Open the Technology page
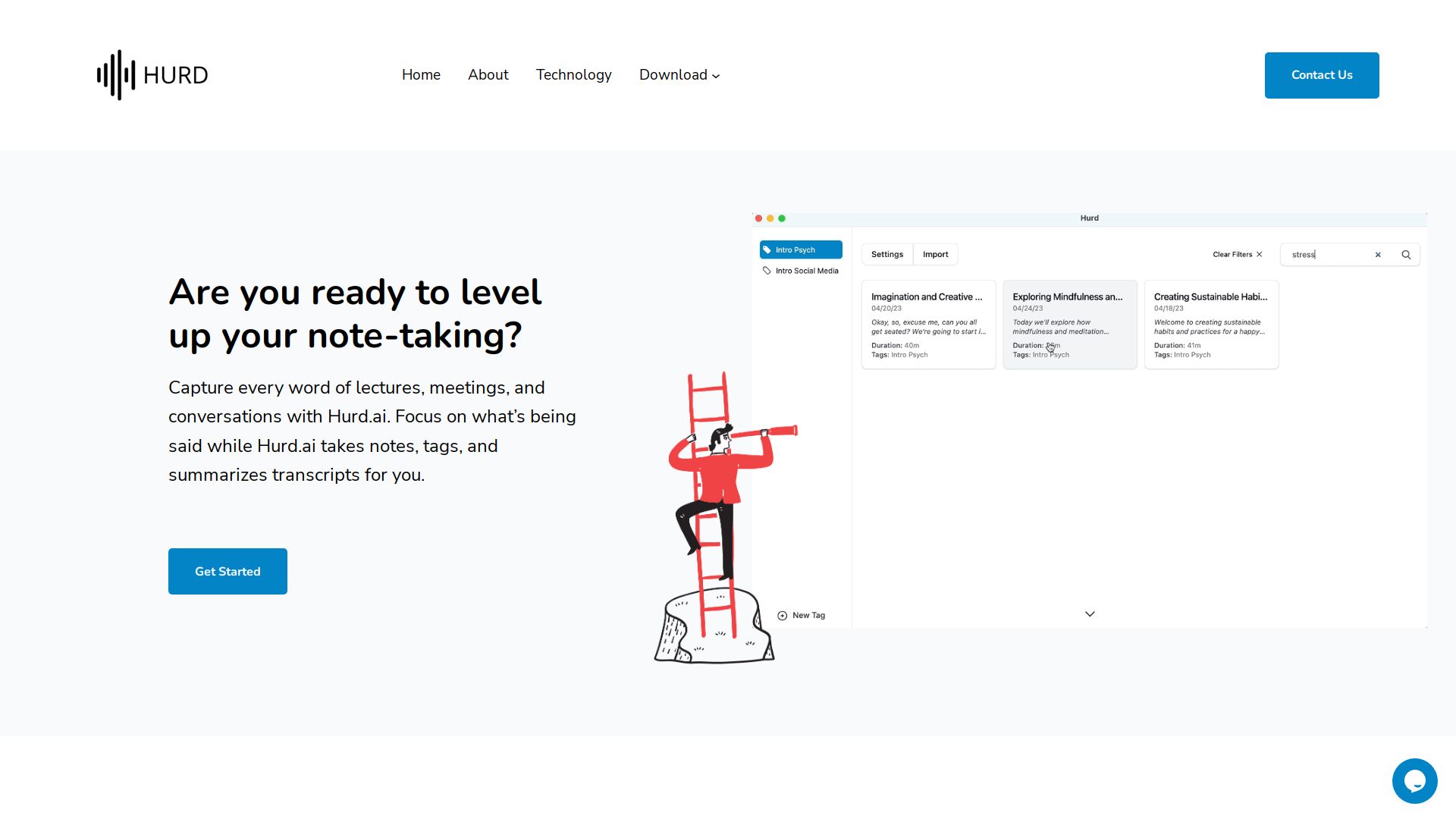The width and height of the screenshot is (1456, 819). pyautogui.click(x=573, y=75)
